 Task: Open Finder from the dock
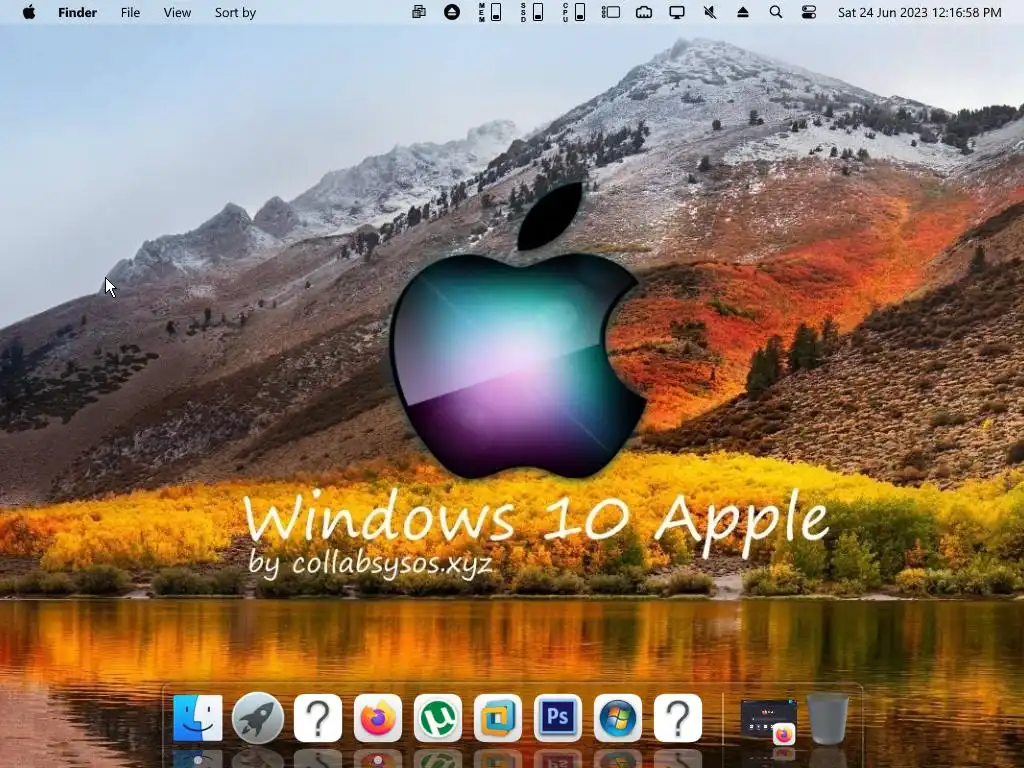198,718
